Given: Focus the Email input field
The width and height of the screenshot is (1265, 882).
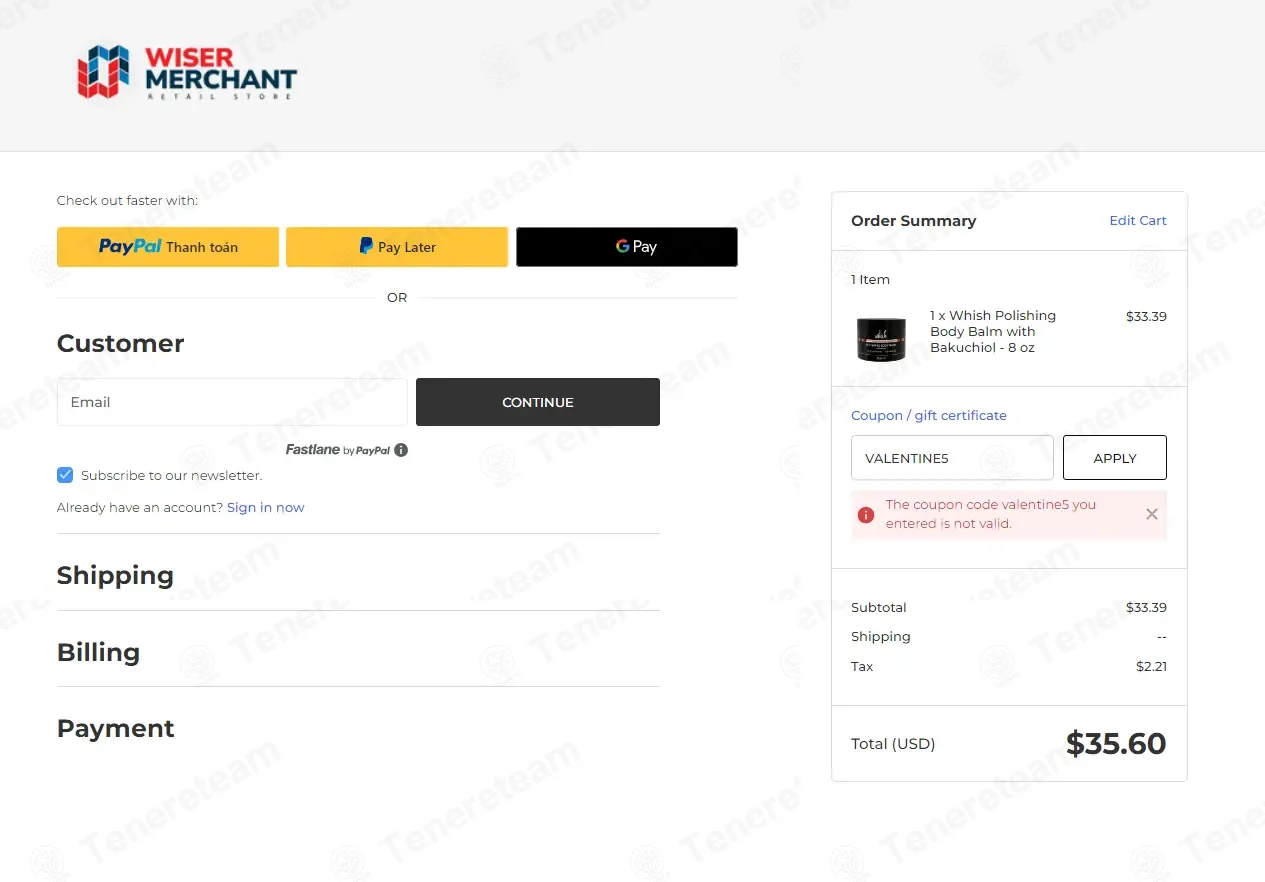Looking at the screenshot, I should 232,402.
